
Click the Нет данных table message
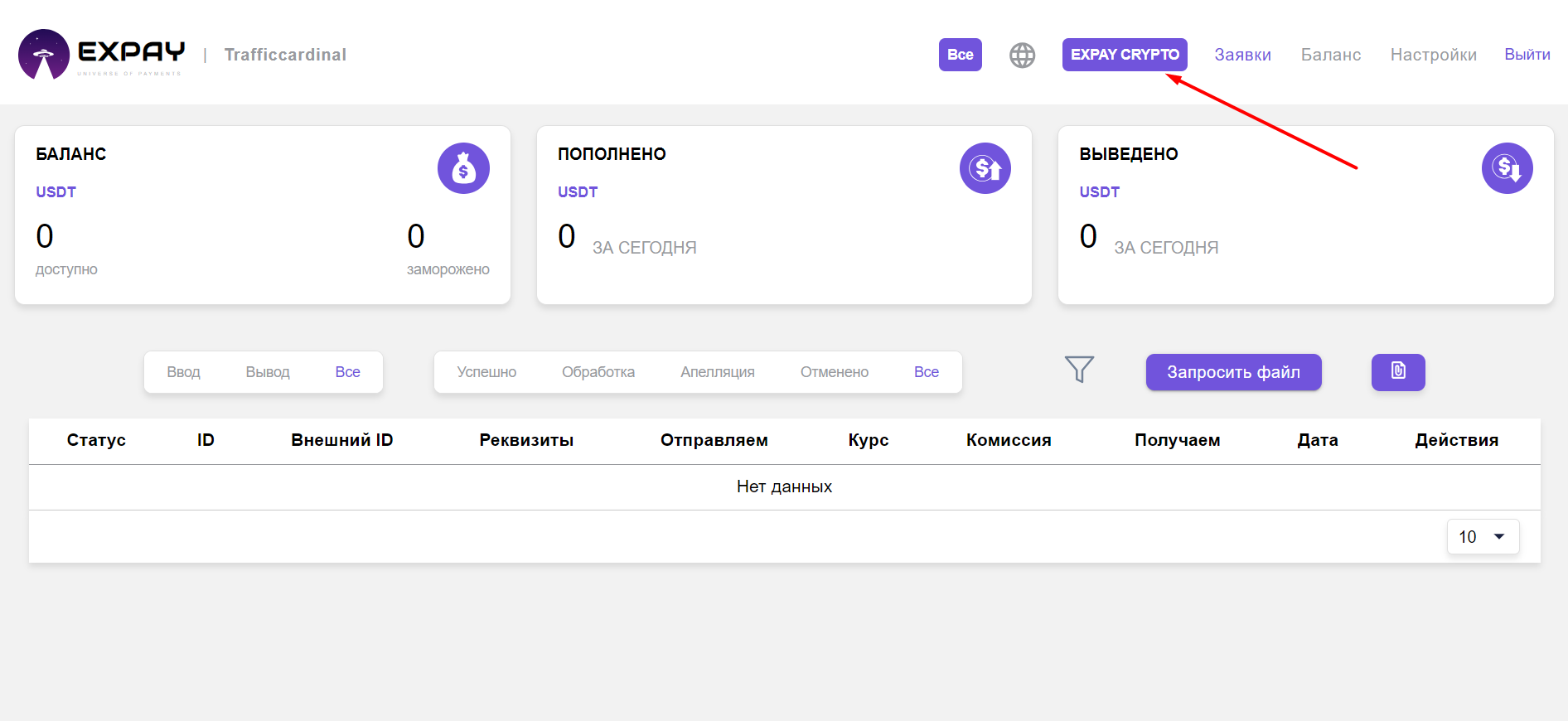coord(784,486)
